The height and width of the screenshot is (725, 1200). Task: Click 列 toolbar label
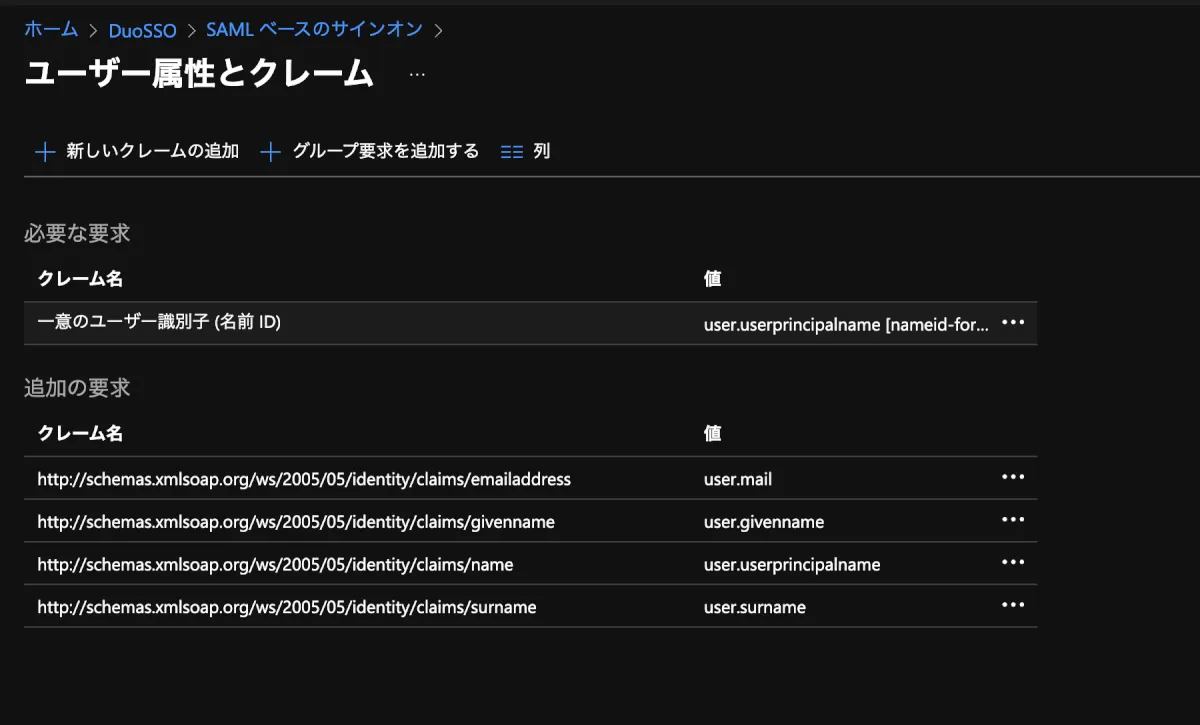pyautogui.click(x=542, y=152)
